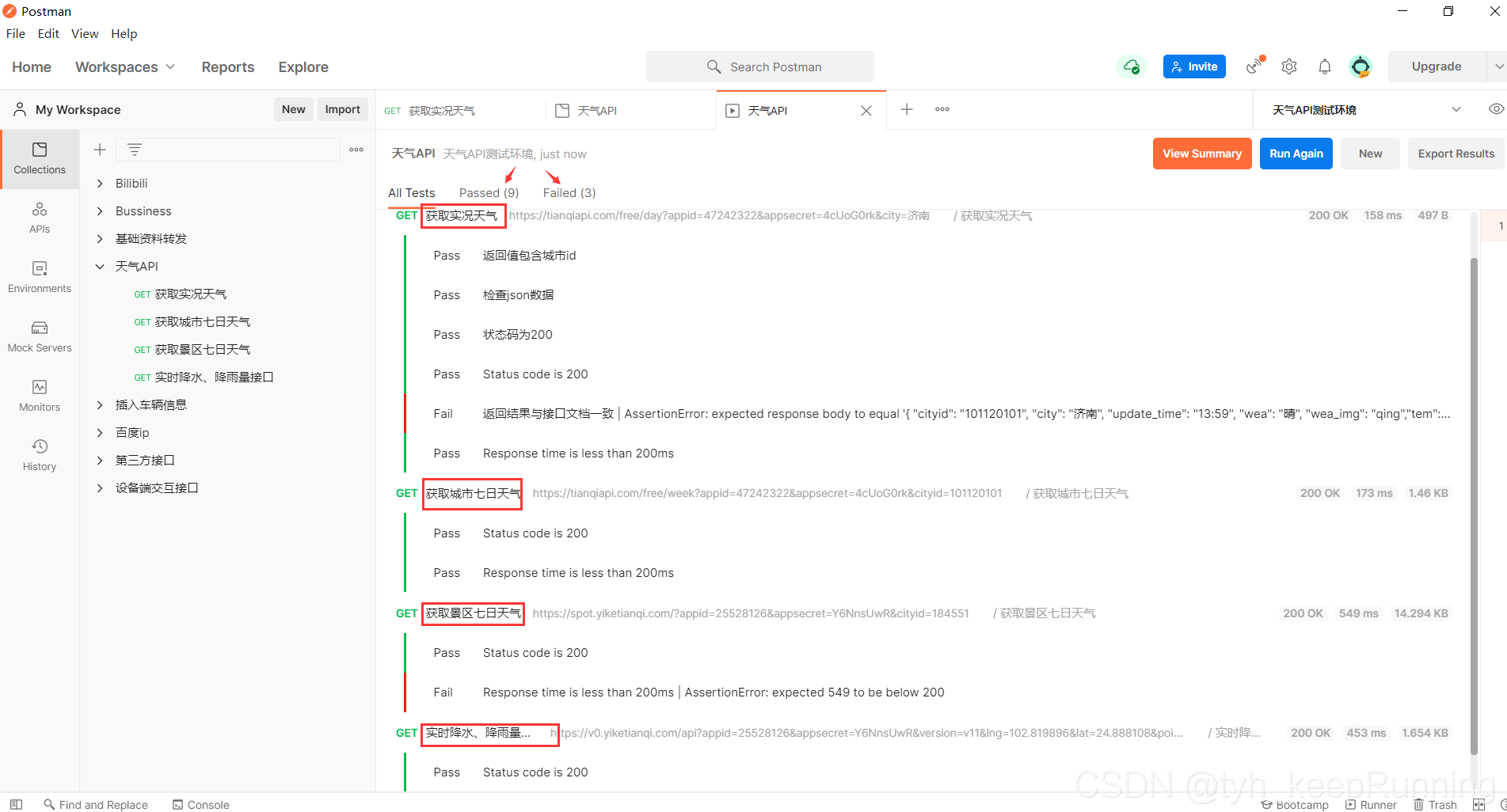The height and width of the screenshot is (812, 1507).
Task: Open the notifications bell
Action: point(1324,66)
